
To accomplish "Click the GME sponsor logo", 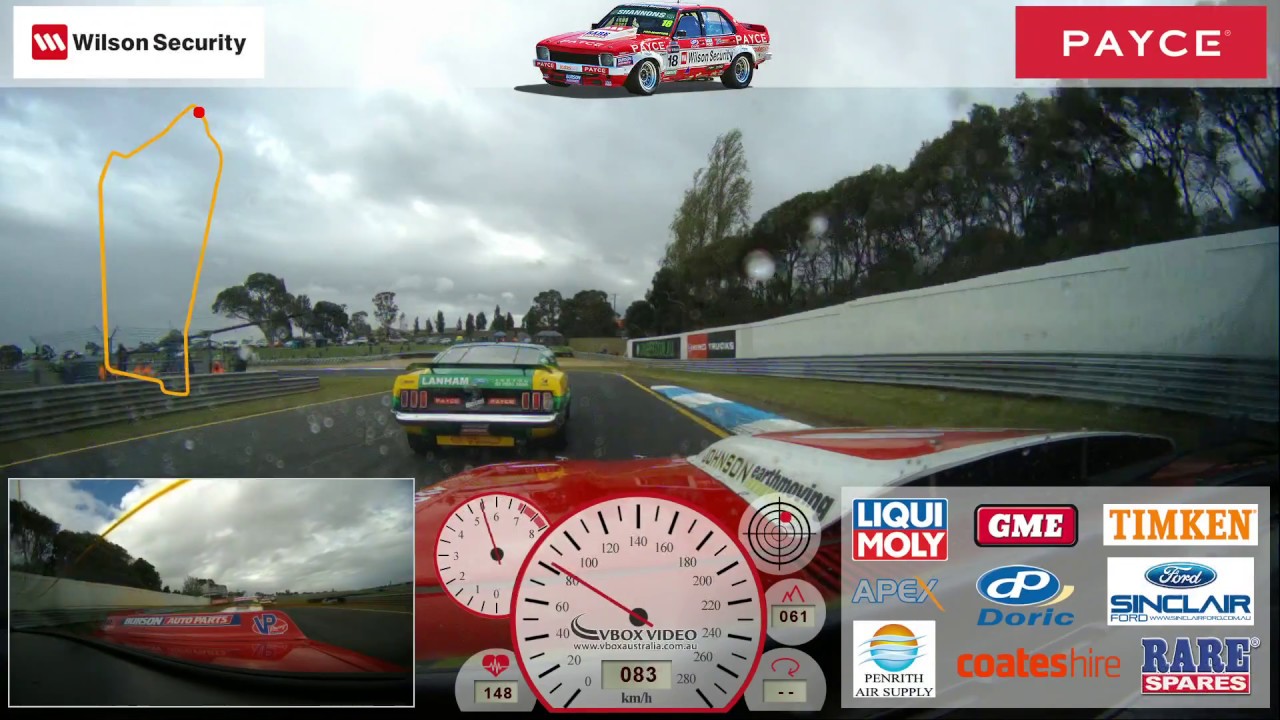I will [1026, 525].
